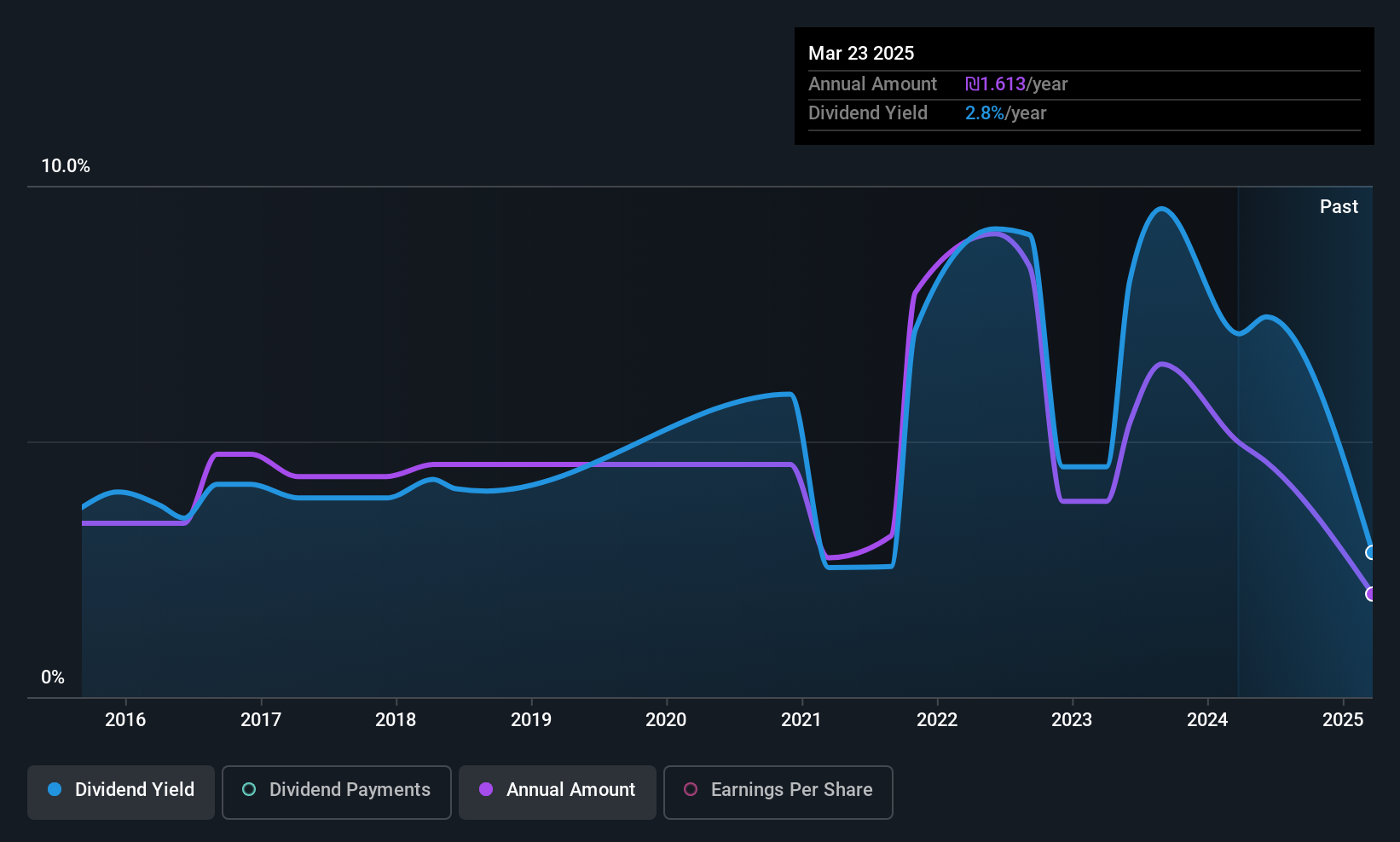This screenshot has width=1400, height=842.
Task: Click the 2022 x-axis label
Action: 937,720
